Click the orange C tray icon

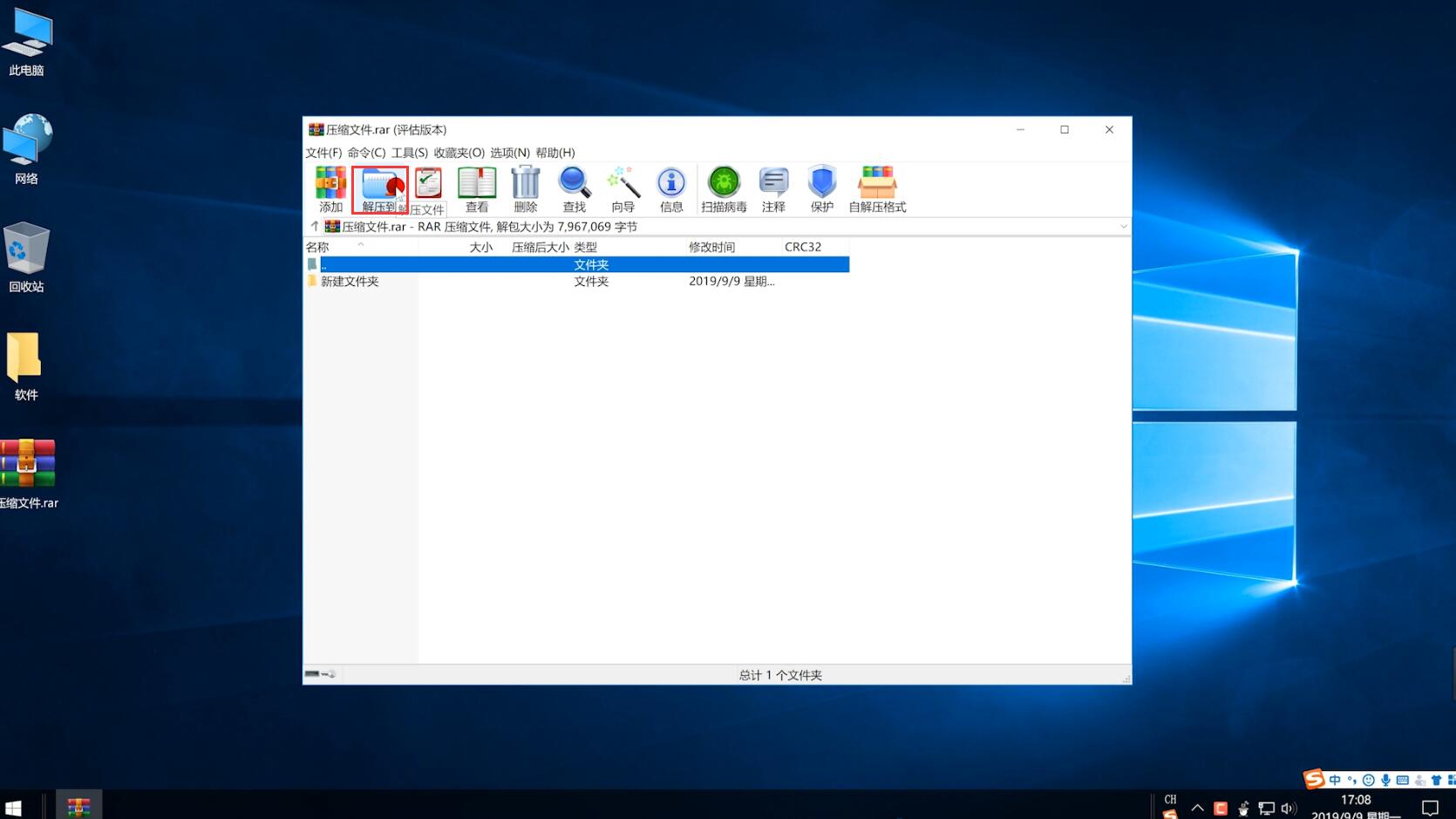[1221, 809]
